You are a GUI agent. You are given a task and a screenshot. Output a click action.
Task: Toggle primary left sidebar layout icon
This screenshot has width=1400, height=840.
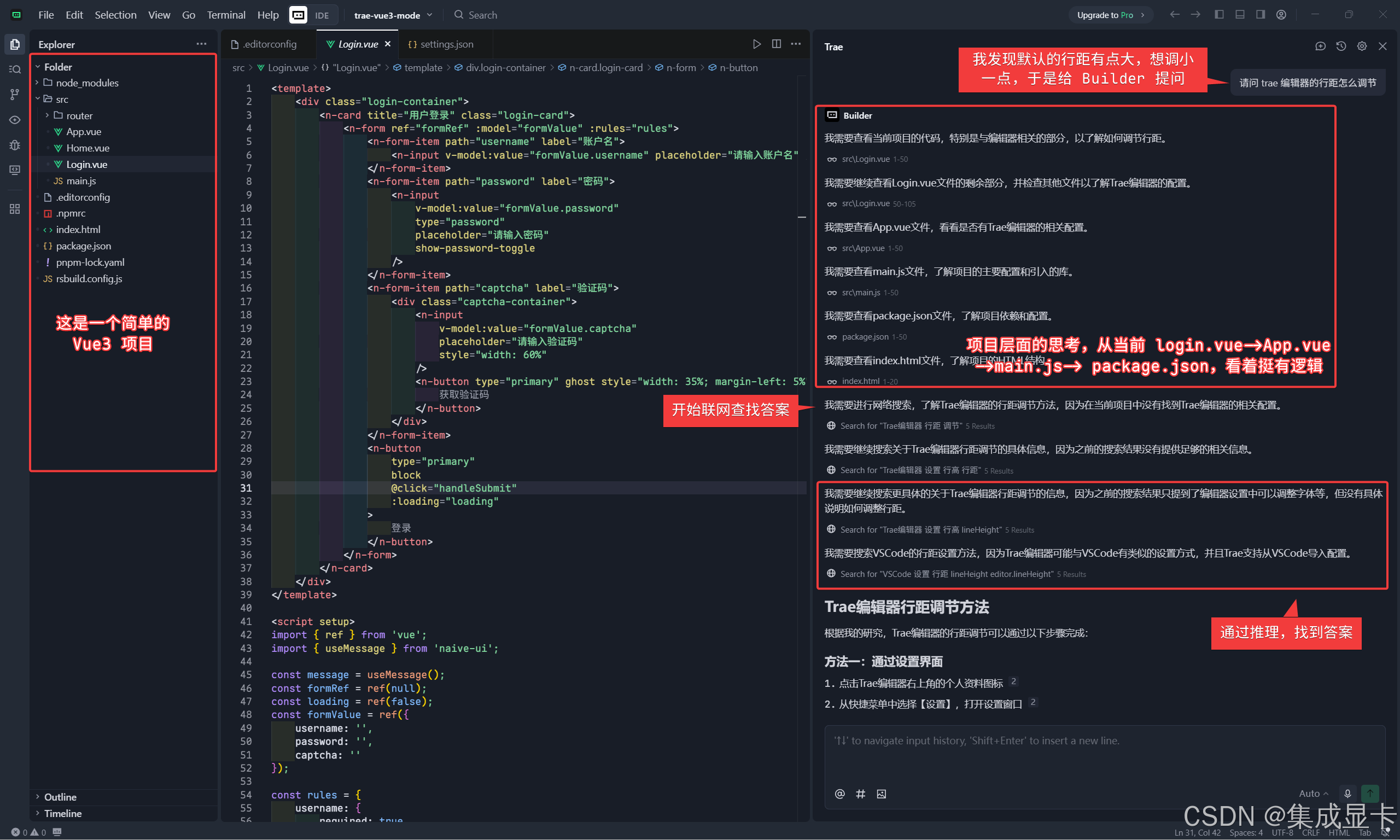1219,15
